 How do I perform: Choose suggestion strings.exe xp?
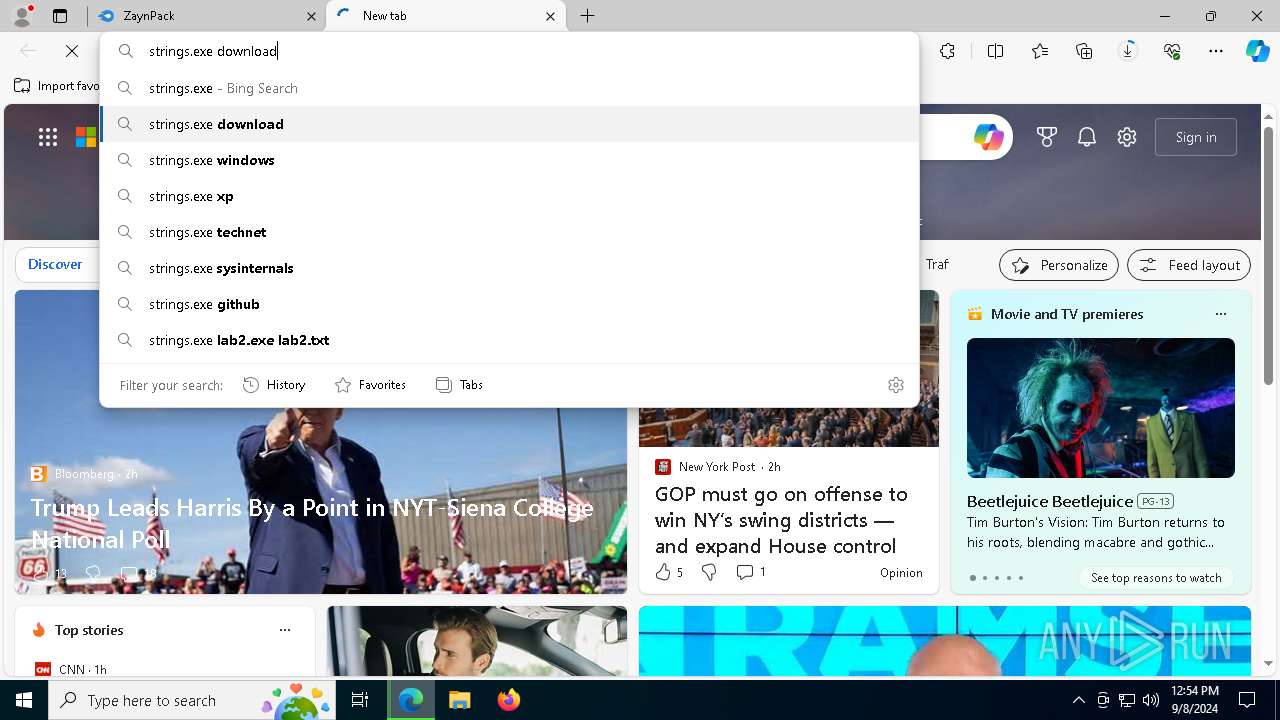[509, 196]
